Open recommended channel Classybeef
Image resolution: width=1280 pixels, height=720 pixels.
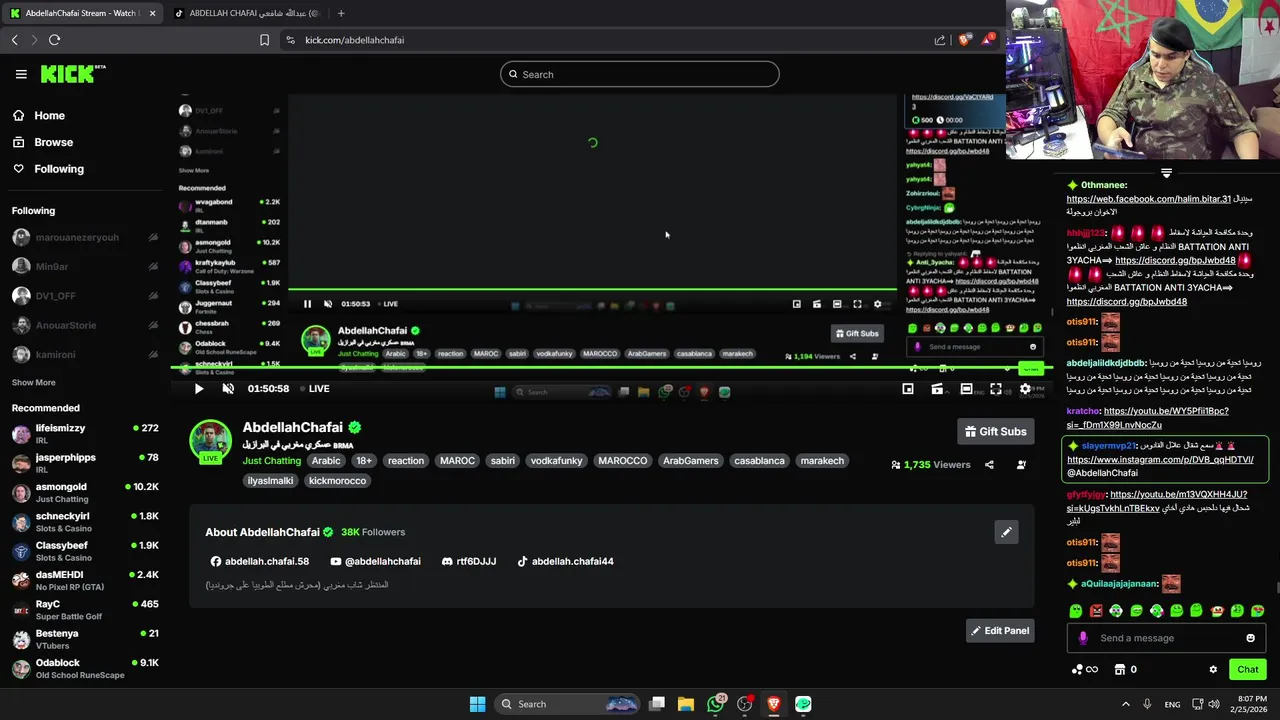coord(85,551)
